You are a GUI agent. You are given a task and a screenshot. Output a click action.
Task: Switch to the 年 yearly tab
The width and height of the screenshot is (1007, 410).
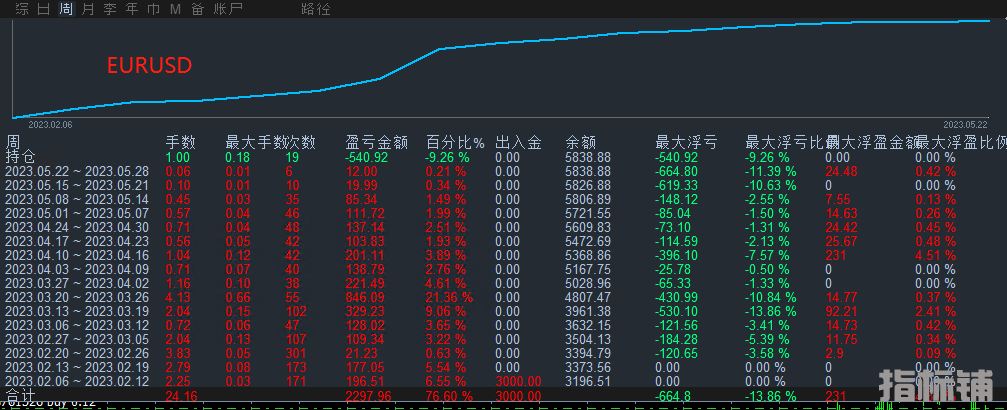tap(132, 9)
